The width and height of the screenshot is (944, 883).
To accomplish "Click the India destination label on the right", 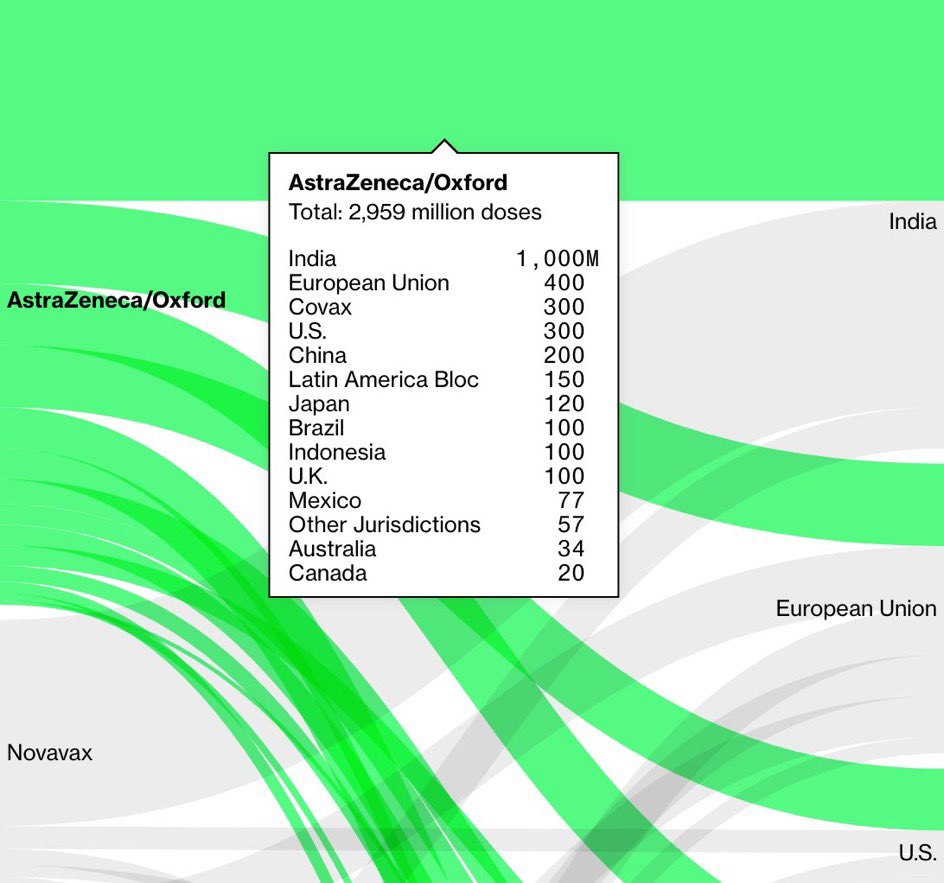I will point(913,222).
